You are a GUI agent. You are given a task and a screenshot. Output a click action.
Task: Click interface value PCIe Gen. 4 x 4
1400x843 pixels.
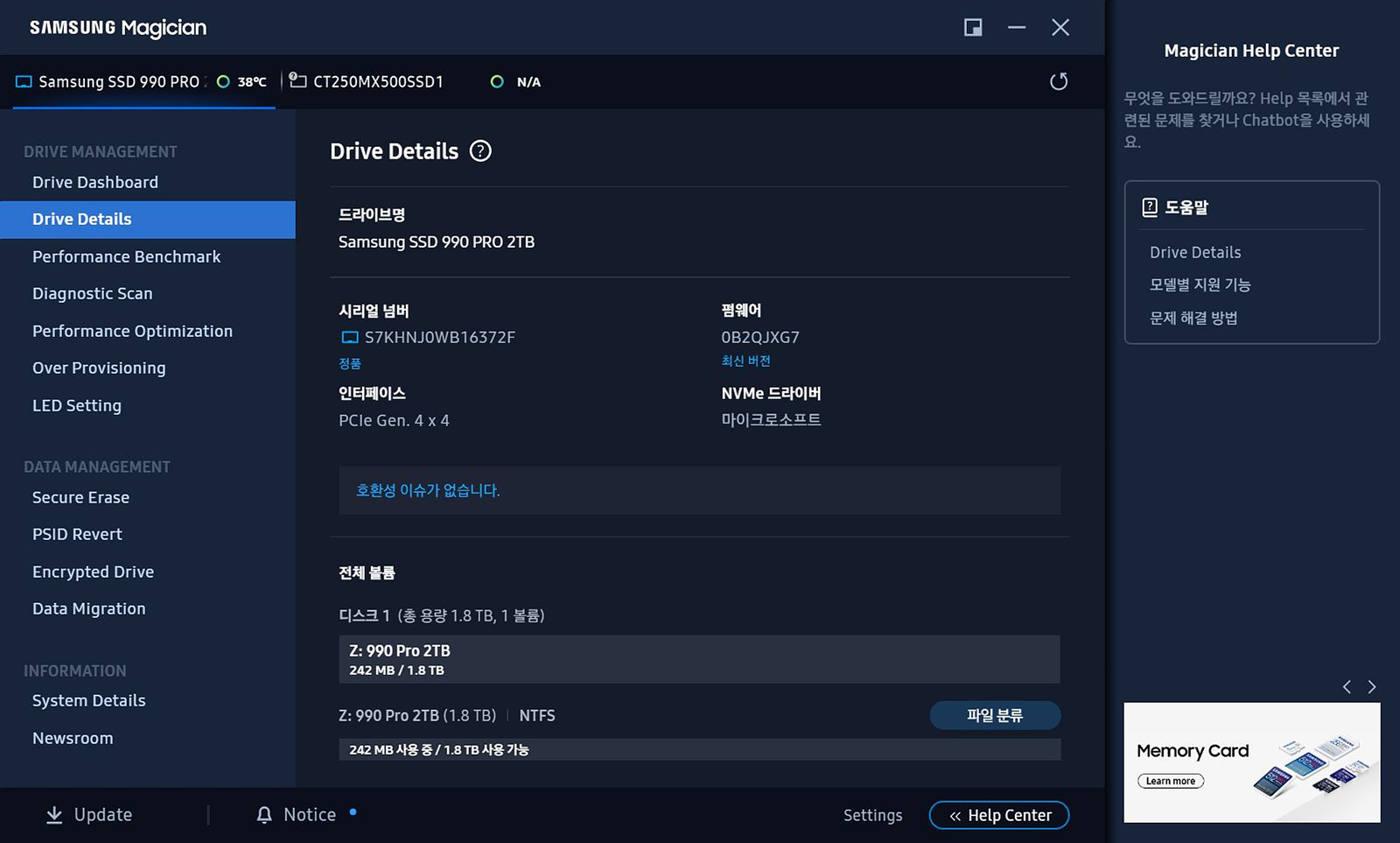tap(394, 420)
